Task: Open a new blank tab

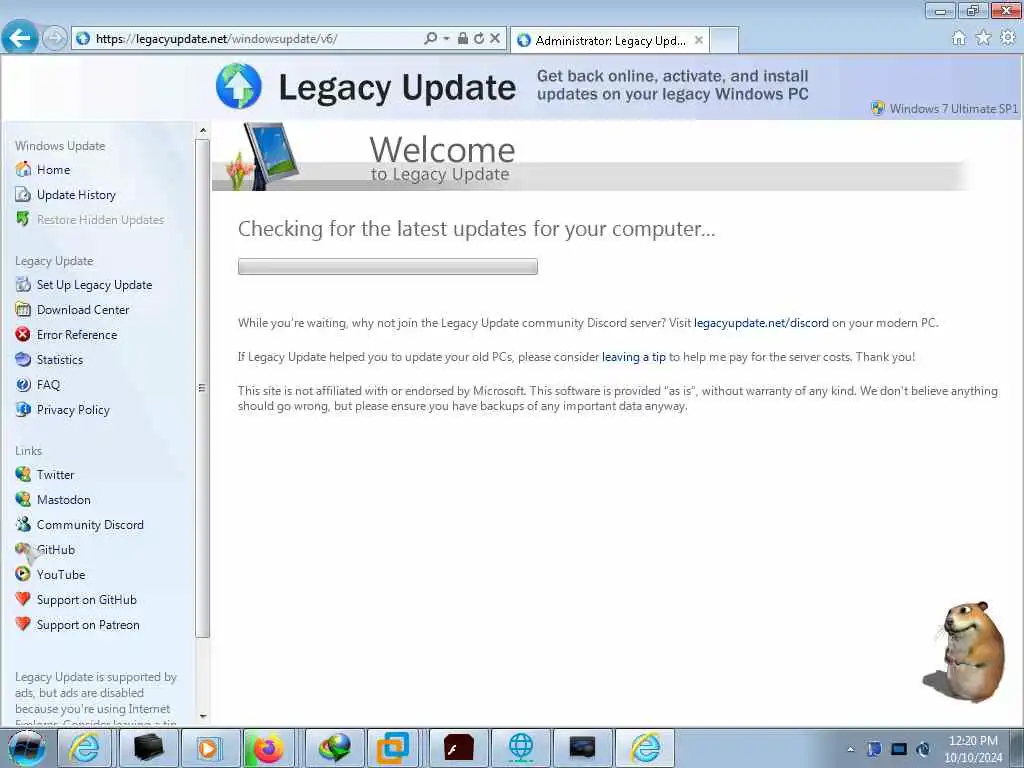Action: click(x=724, y=40)
